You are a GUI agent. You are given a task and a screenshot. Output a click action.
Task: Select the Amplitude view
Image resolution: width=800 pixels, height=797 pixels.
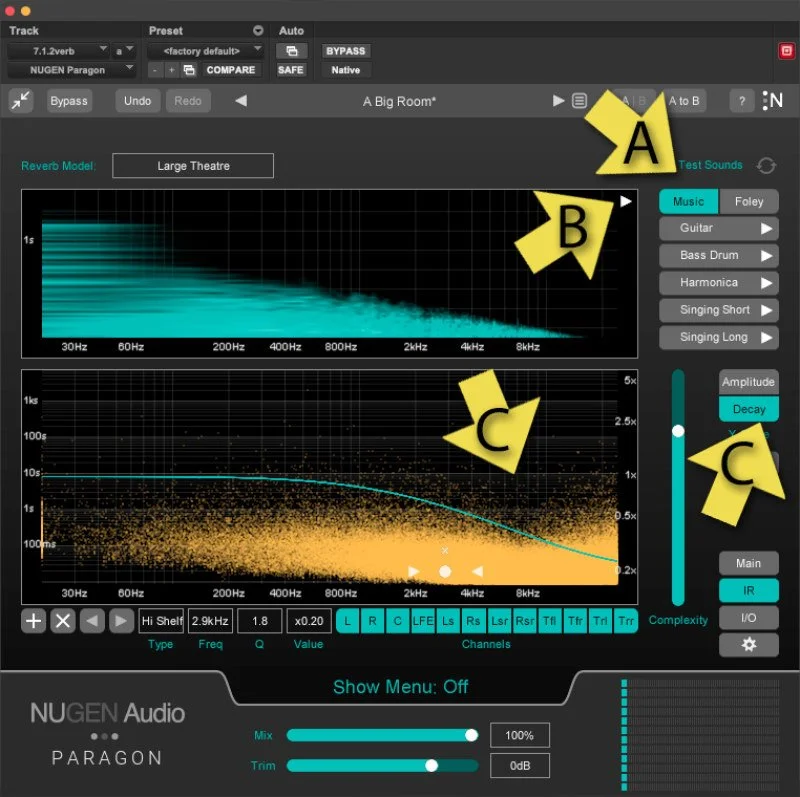point(748,382)
